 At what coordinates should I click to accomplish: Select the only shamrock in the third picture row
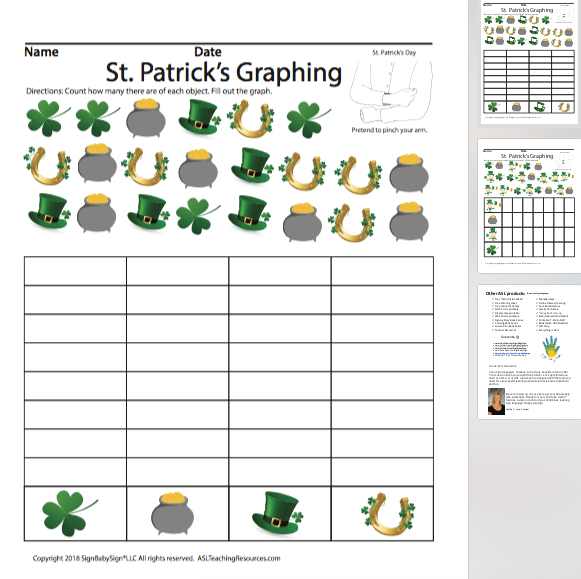[x=197, y=215]
